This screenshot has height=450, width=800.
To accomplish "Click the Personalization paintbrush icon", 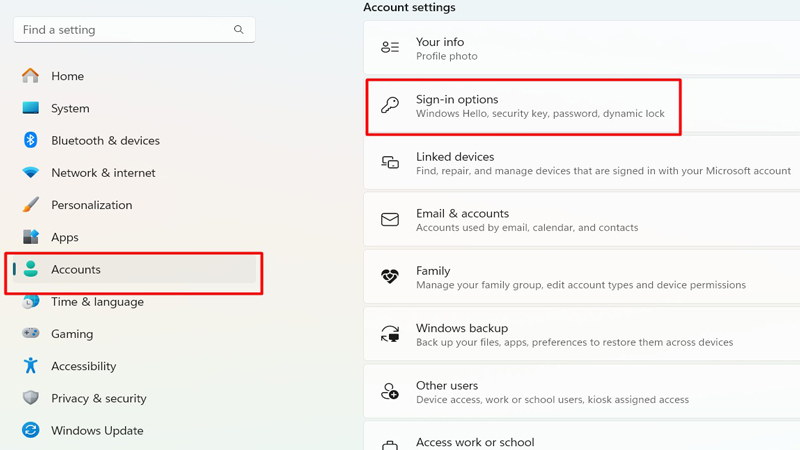I will pos(31,205).
